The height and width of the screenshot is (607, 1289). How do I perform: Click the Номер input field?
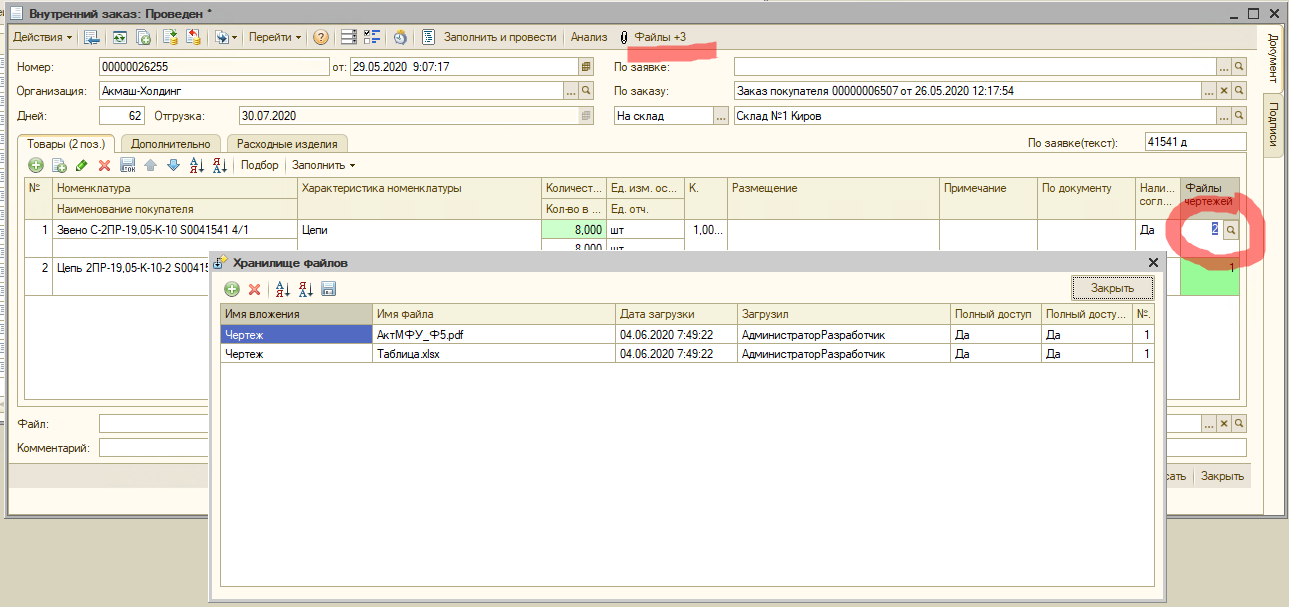213,67
